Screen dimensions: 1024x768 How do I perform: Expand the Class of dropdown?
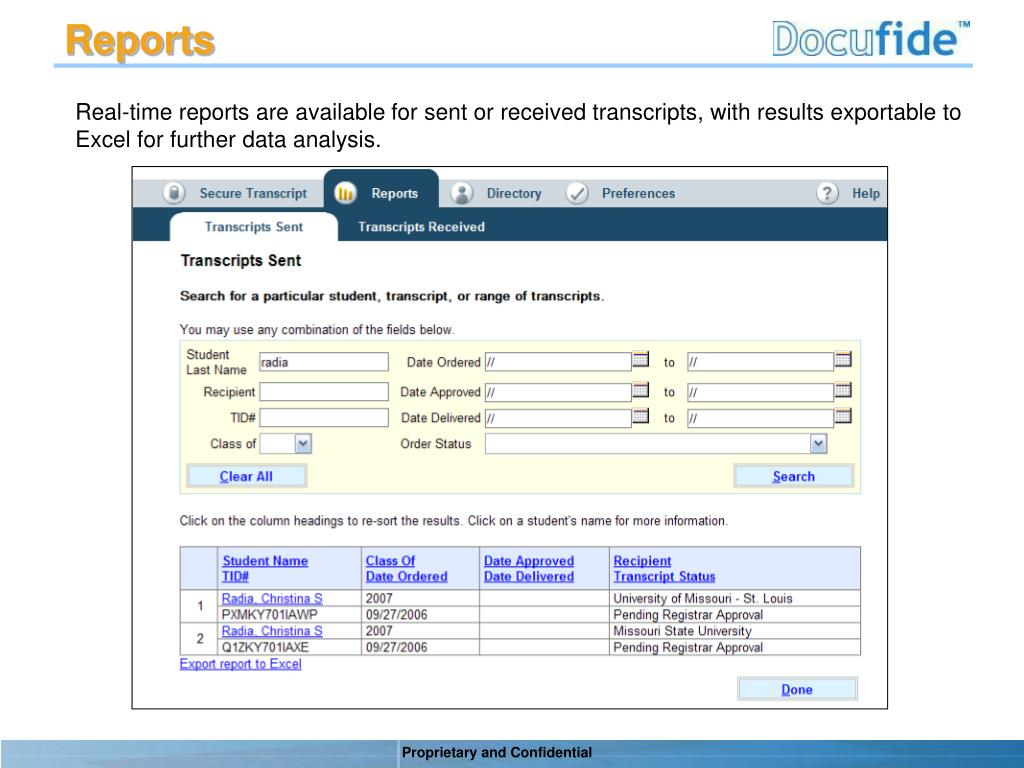point(302,444)
